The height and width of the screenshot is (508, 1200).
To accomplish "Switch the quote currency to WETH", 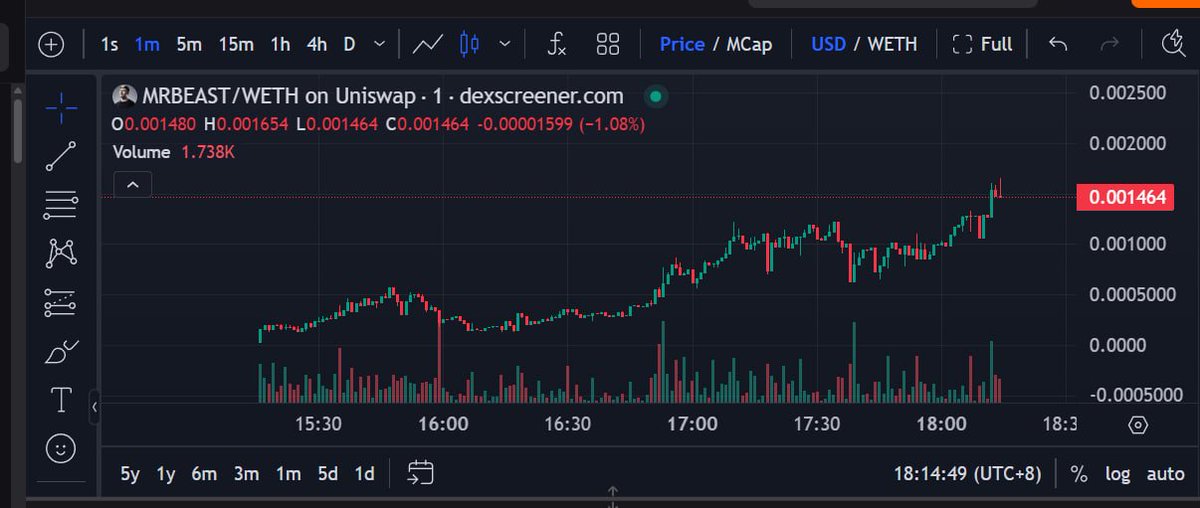I will click(892, 44).
